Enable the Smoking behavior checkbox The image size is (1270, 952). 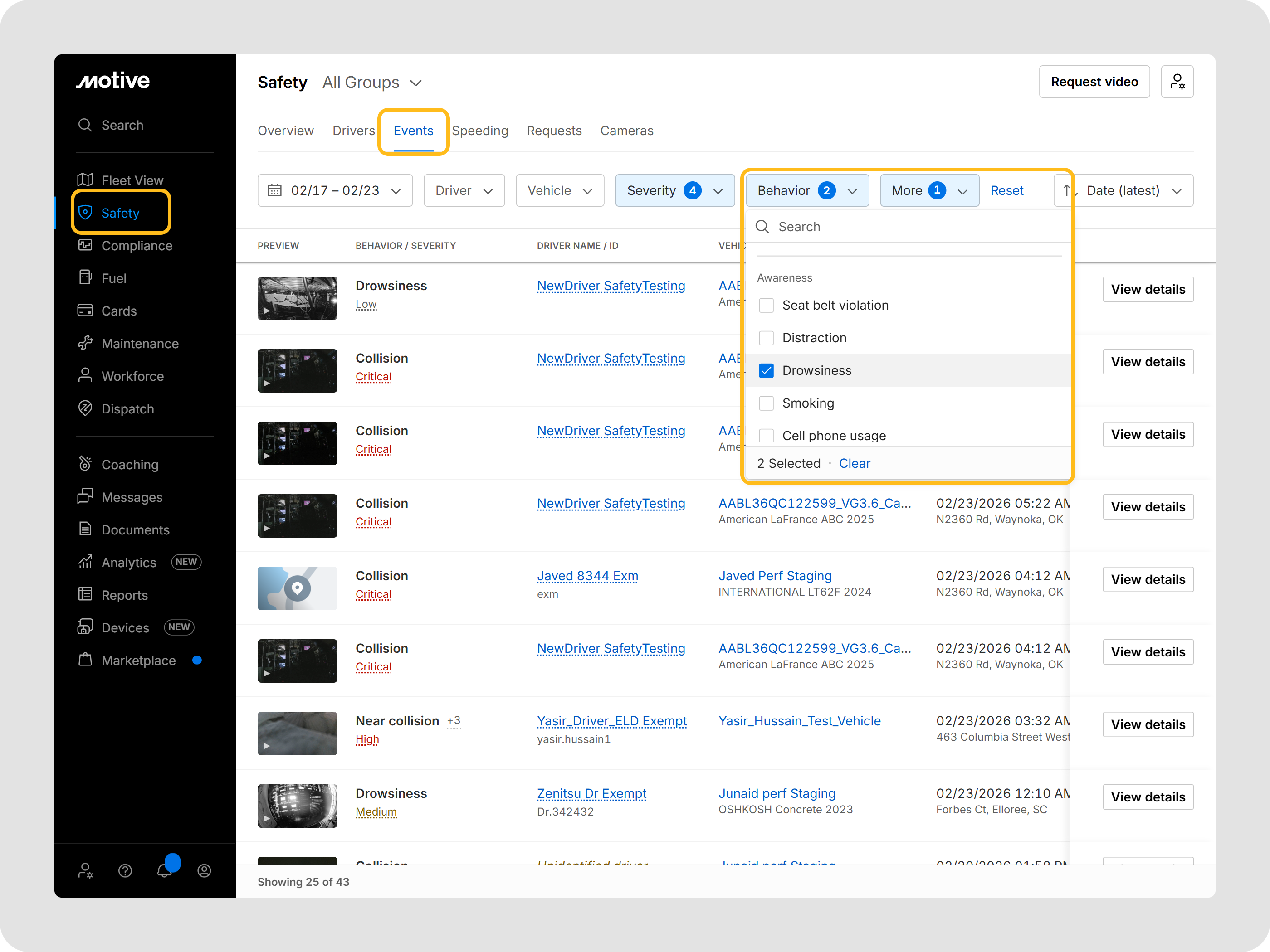coord(766,403)
